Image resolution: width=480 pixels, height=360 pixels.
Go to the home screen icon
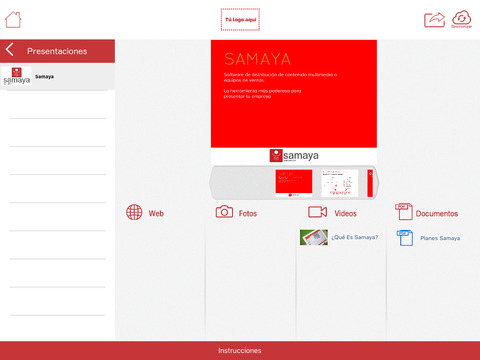click(13, 20)
